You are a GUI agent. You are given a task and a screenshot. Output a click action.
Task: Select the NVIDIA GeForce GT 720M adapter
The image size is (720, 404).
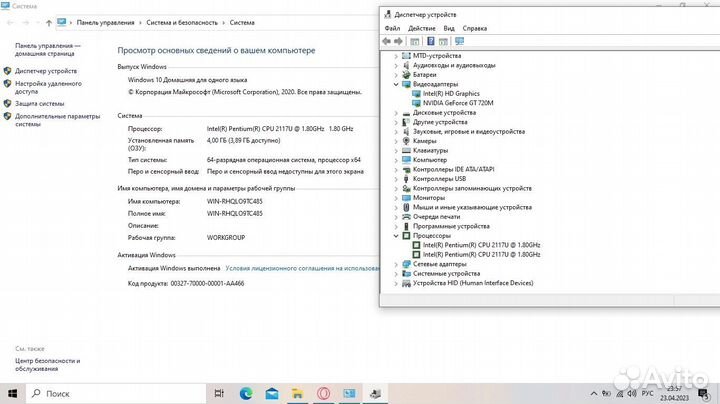(x=458, y=103)
